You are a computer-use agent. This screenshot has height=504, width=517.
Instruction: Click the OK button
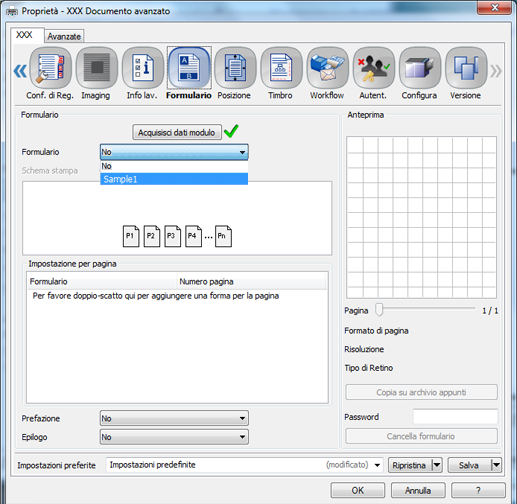pos(358,490)
